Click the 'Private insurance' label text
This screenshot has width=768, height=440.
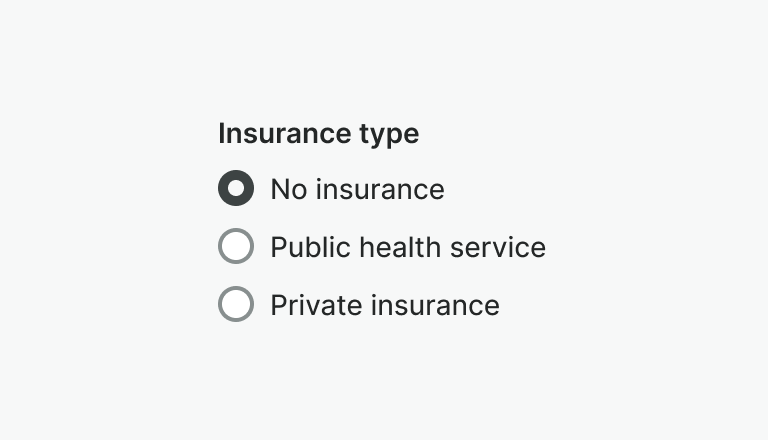(x=385, y=305)
